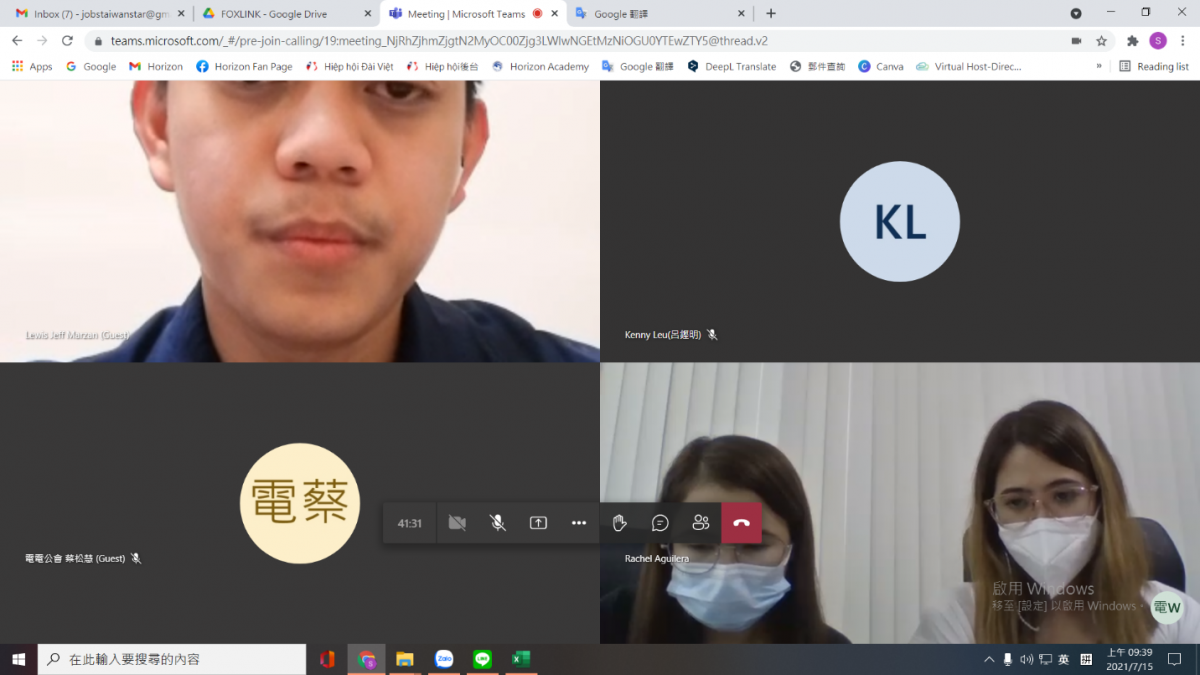Launch the LINE app from the taskbar
1200x675 pixels.
[483, 659]
